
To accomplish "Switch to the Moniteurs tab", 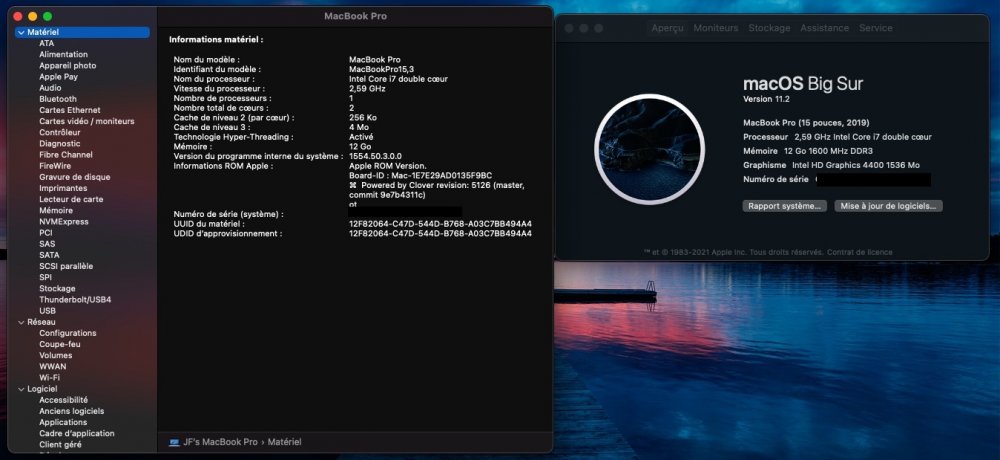I will (716, 28).
